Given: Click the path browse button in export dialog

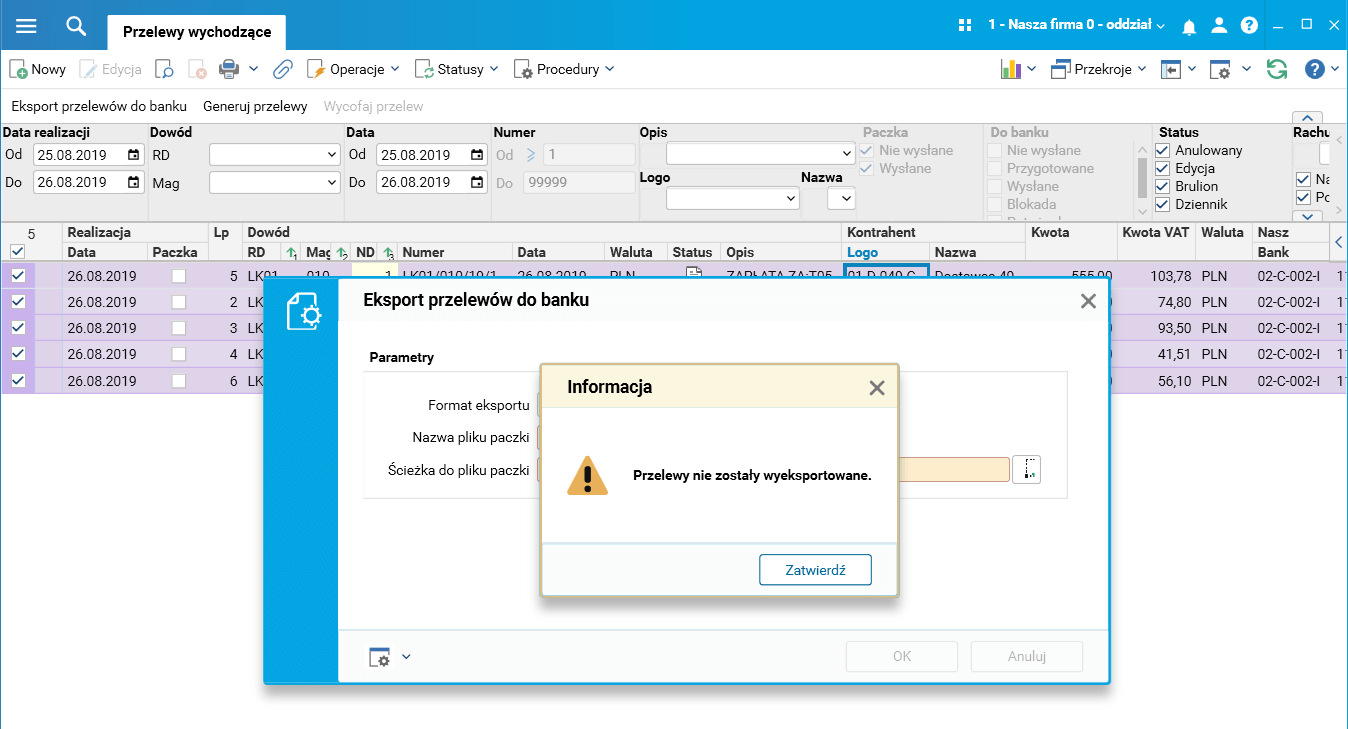Looking at the screenshot, I should [x=1027, y=469].
